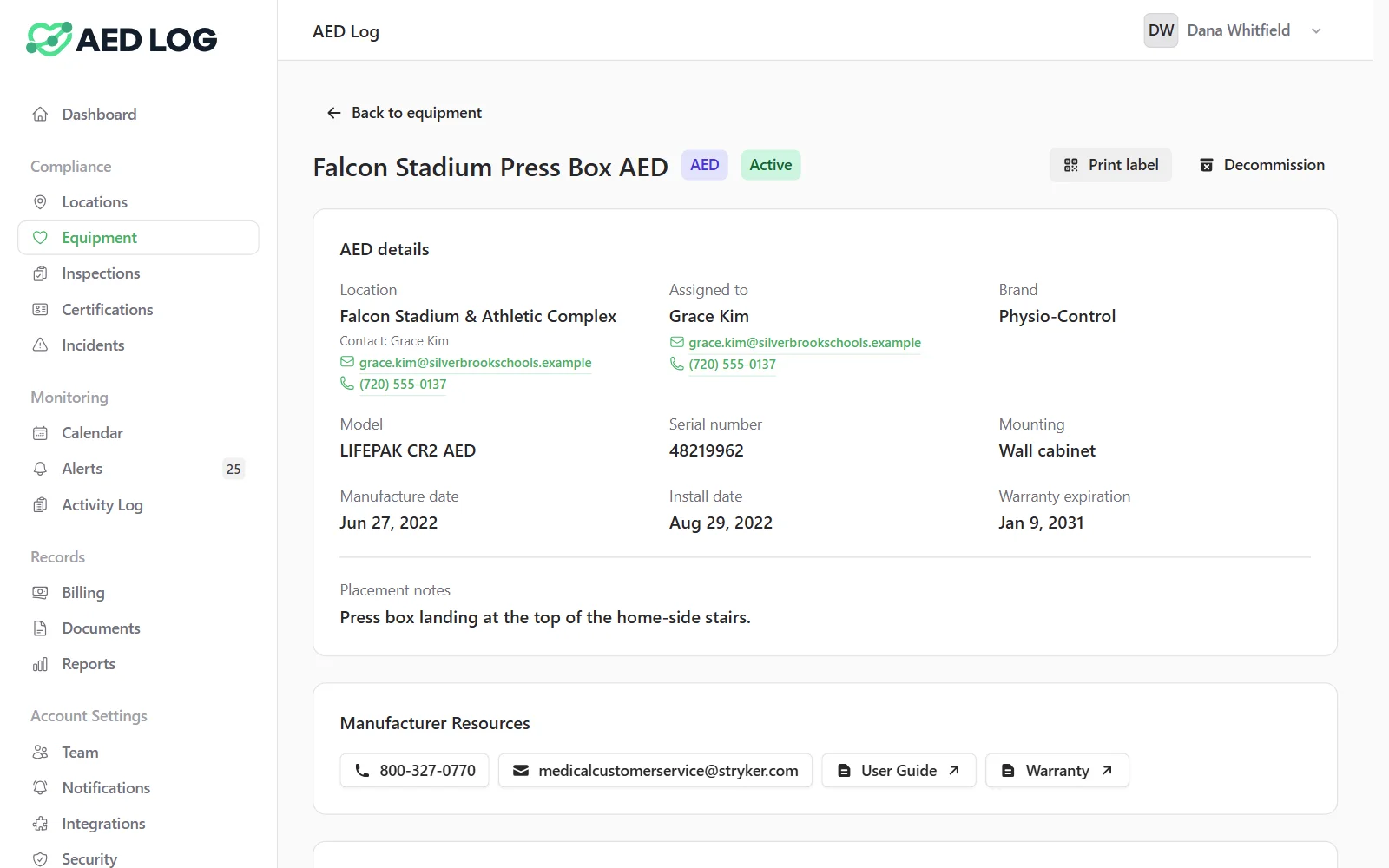Call assigned person's phone number link

[x=732, y=365]
